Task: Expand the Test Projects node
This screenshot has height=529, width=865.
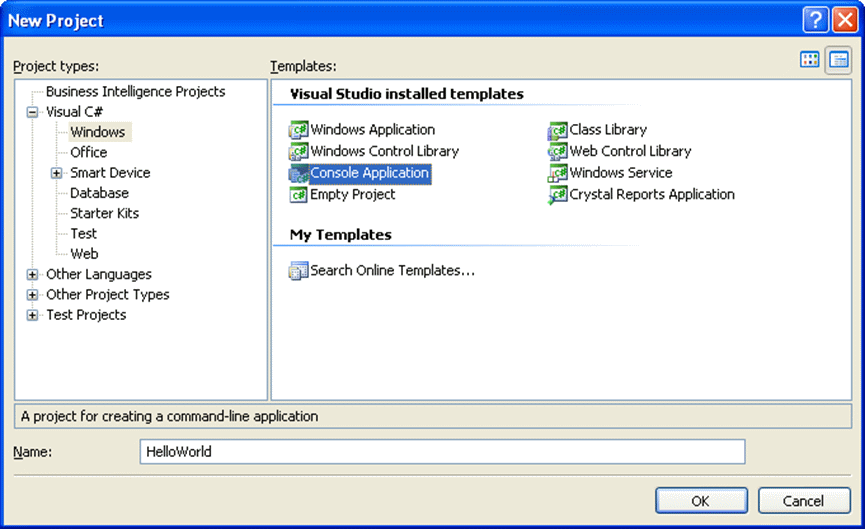Action: [x=33, y=316]
